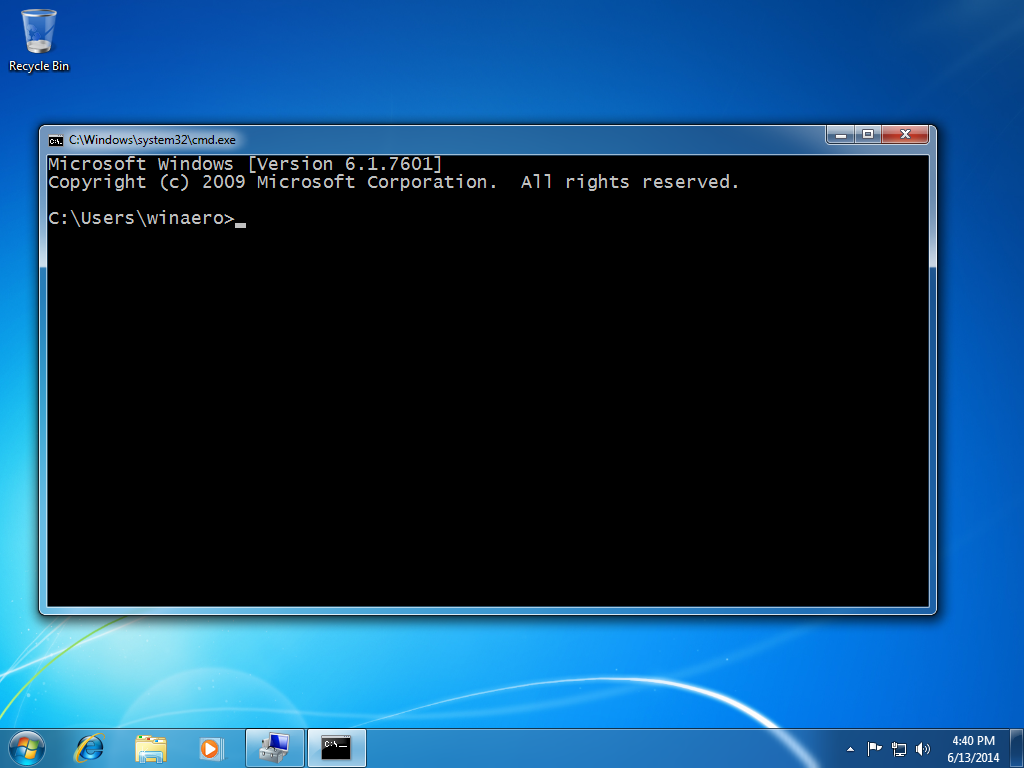Open the Recycle Bin
Viewport: 1024px width, 768px height.
click(38, 35)
